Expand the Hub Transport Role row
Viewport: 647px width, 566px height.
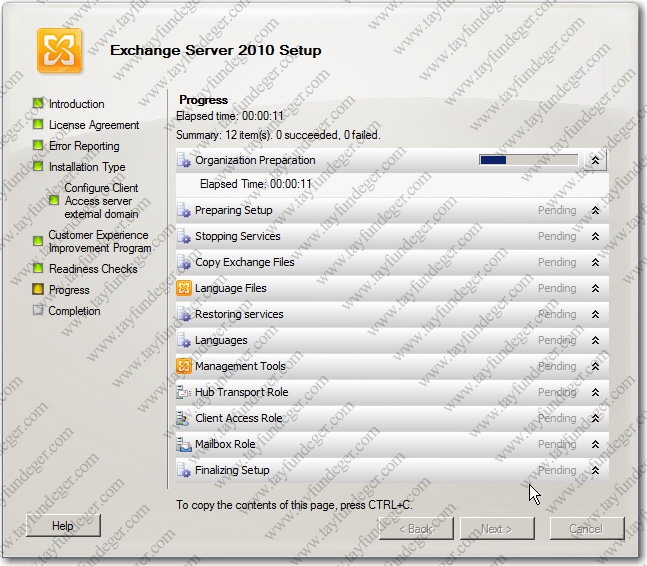click(595, 392)
